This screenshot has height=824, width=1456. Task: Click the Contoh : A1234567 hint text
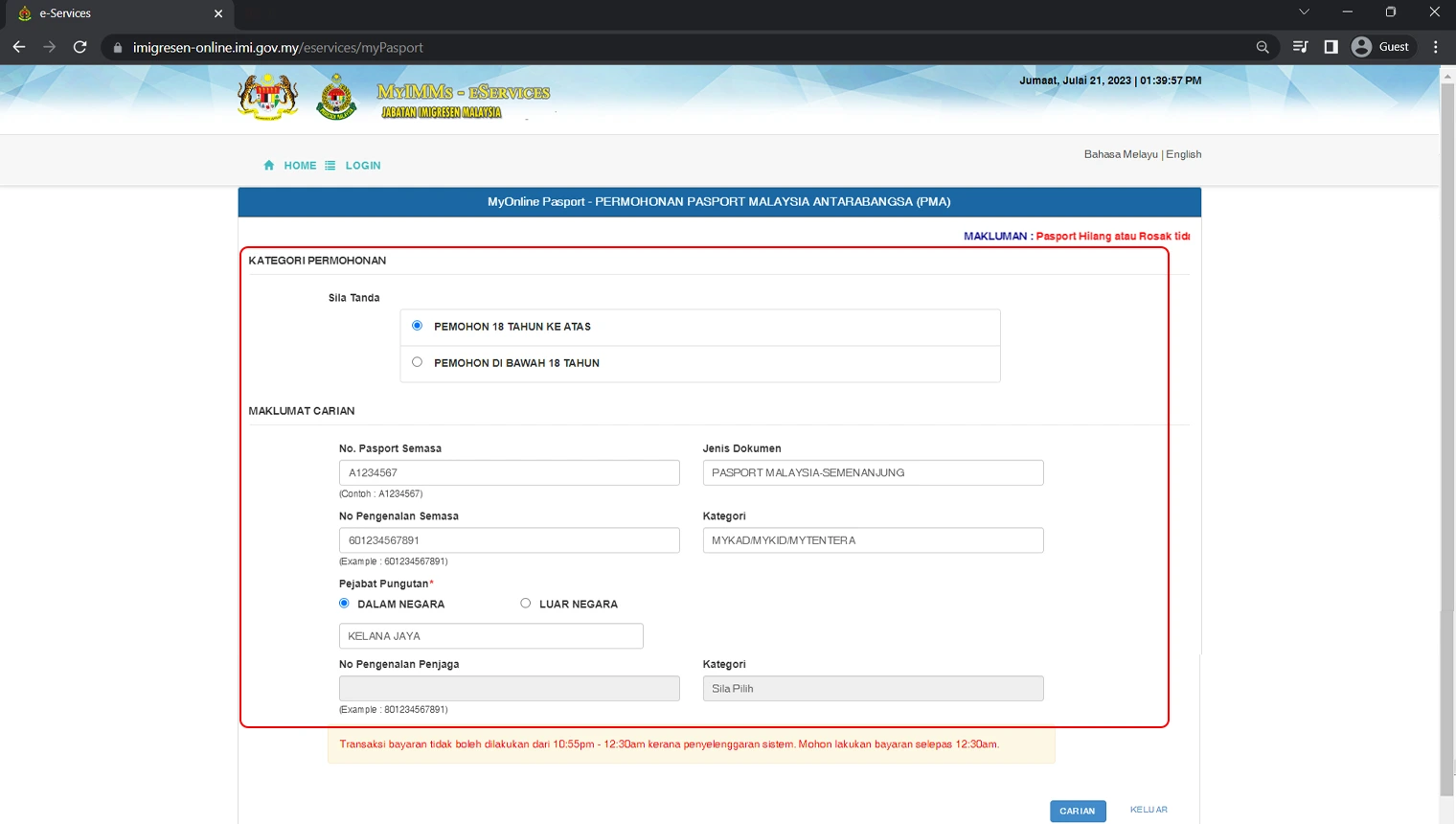click(380, 494)
